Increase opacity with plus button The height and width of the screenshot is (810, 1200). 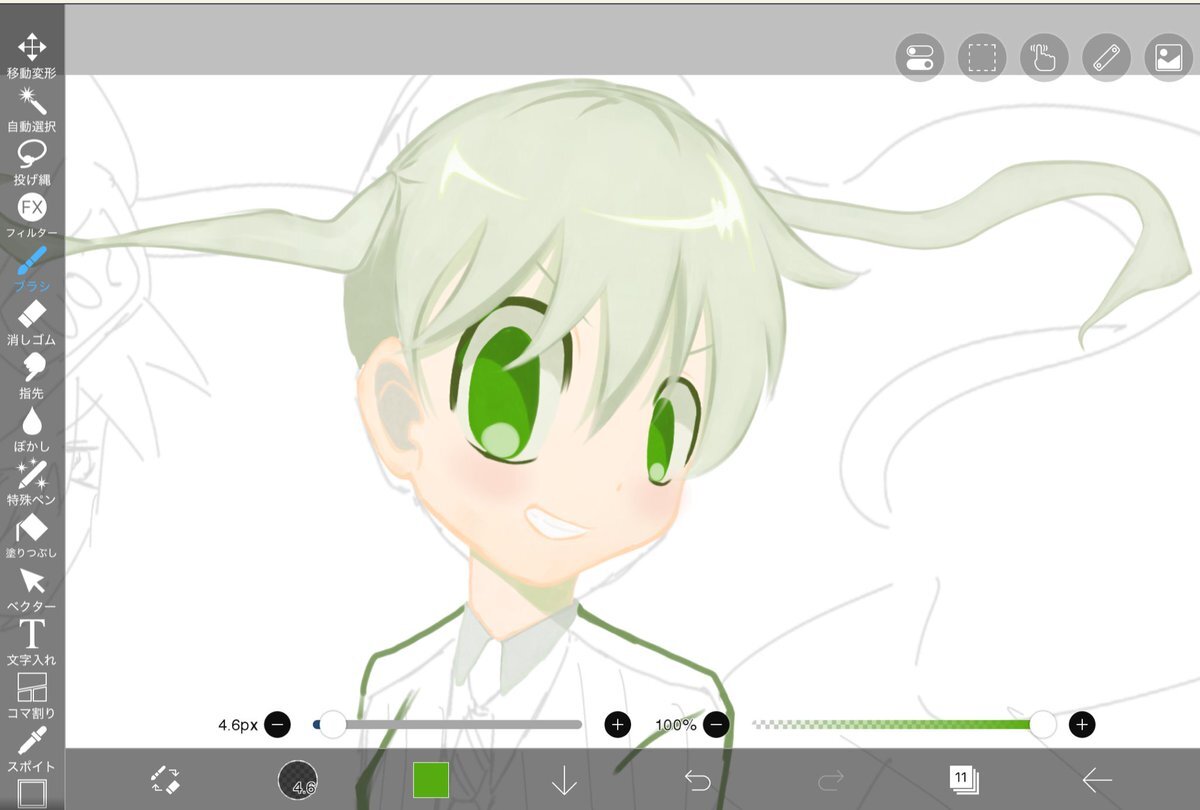1082,724
